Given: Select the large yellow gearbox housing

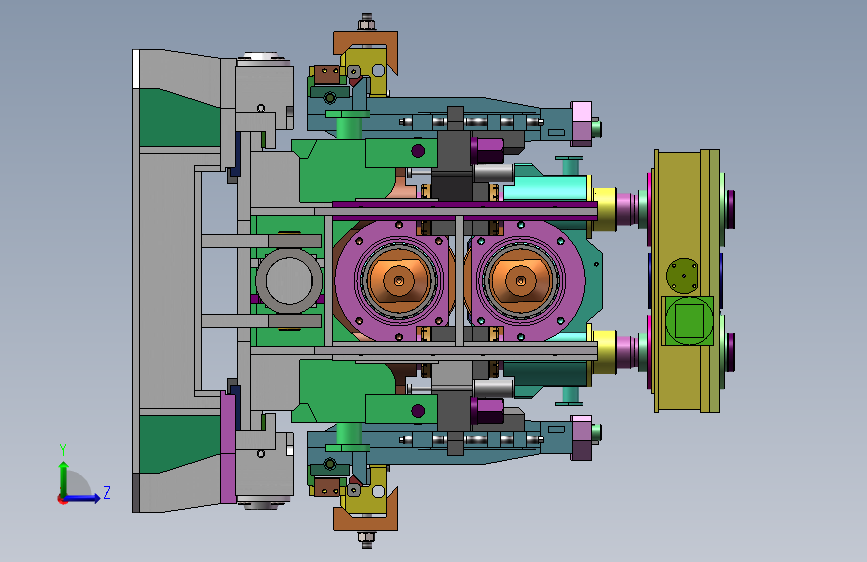Looking at the screenshot, I should (x=687, y=280).
